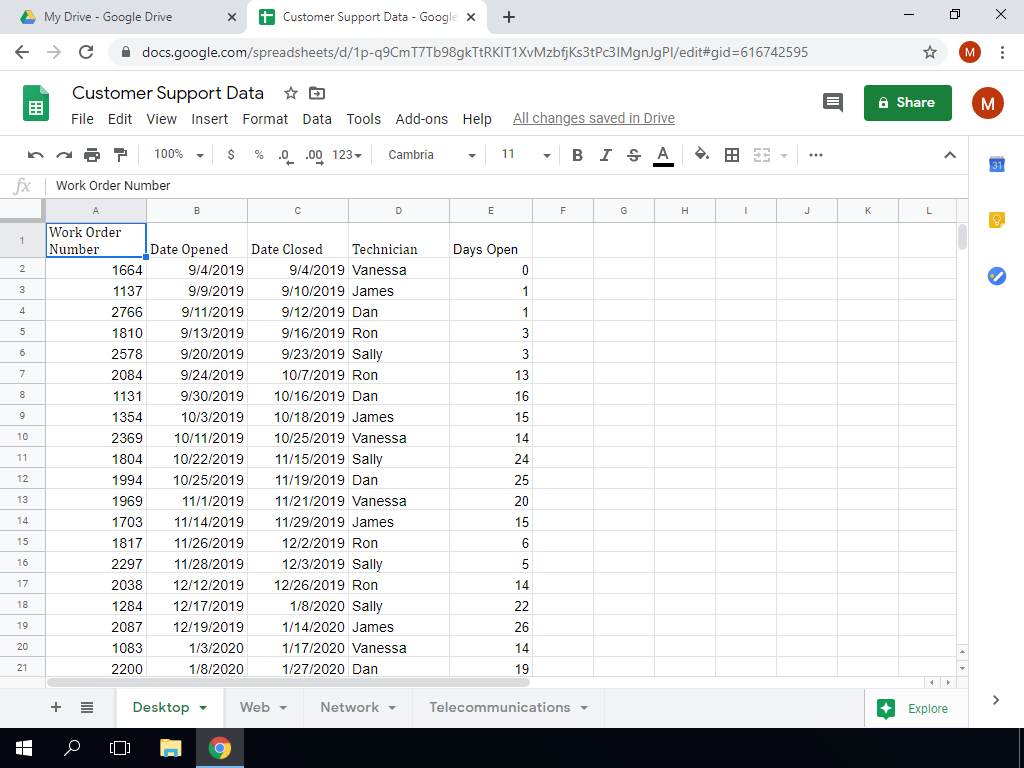Click the green Share button
Image resolution: width=1024 pixels, height=768 pixels.
(x=907, y=103)
